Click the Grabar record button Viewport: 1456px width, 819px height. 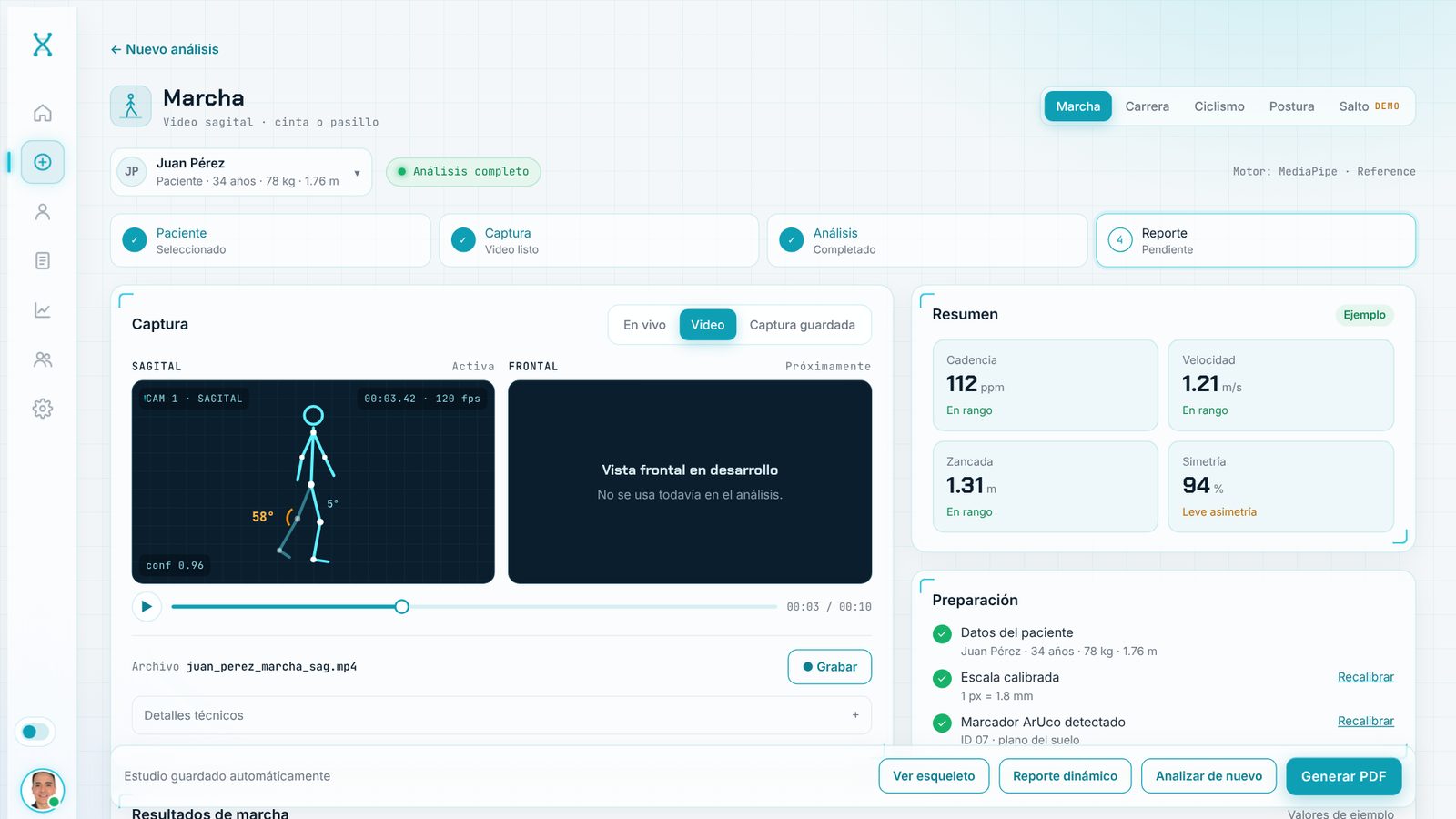pyautogui.click(x=829, y=667)
